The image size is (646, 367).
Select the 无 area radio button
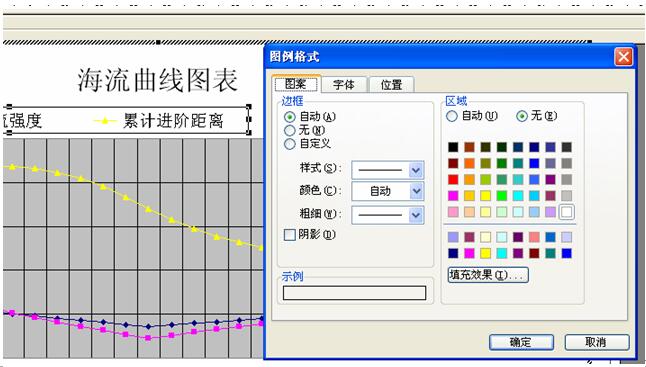pos(522,116)
